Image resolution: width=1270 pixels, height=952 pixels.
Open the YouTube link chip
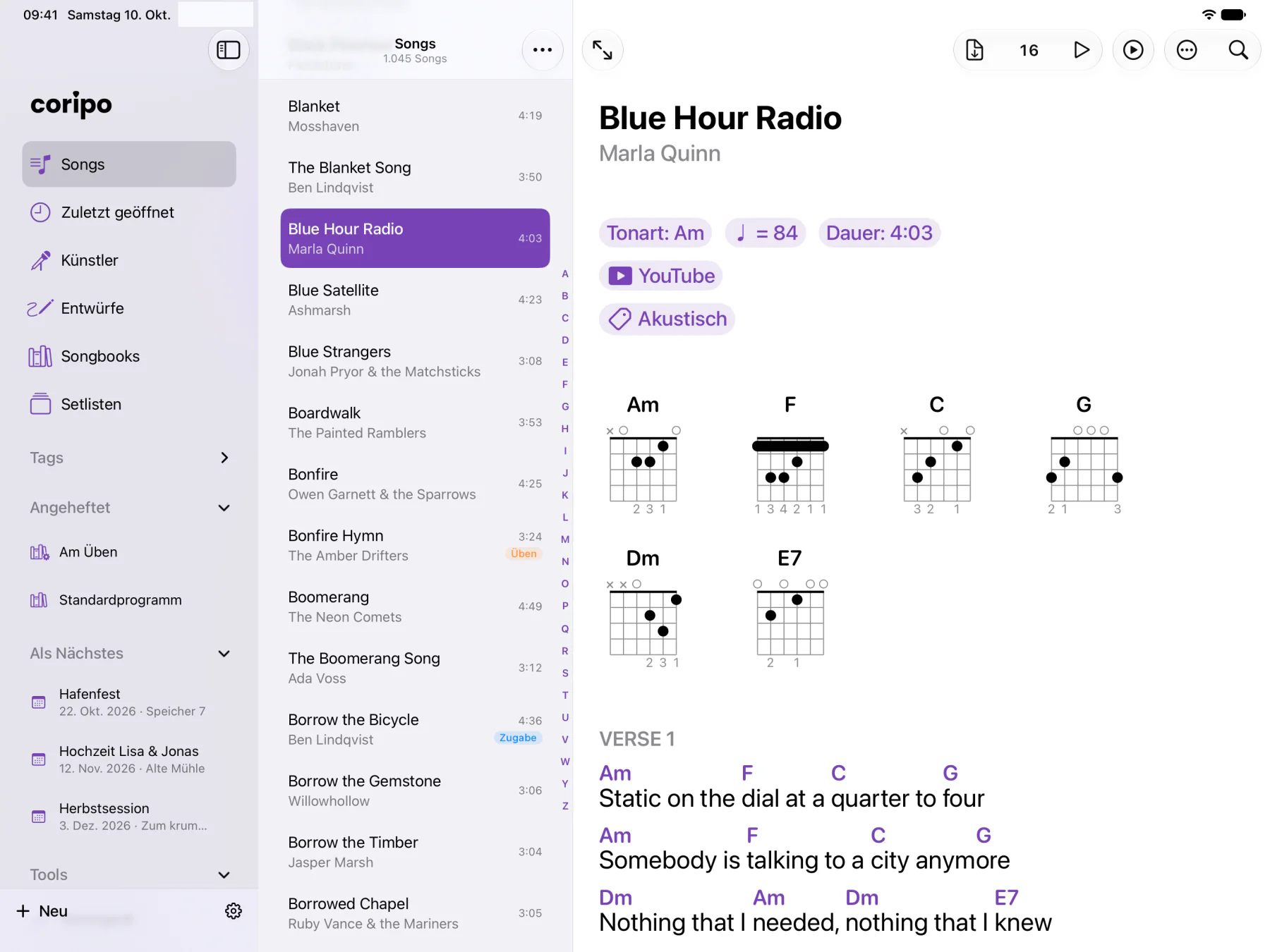(x=661, y=276)
